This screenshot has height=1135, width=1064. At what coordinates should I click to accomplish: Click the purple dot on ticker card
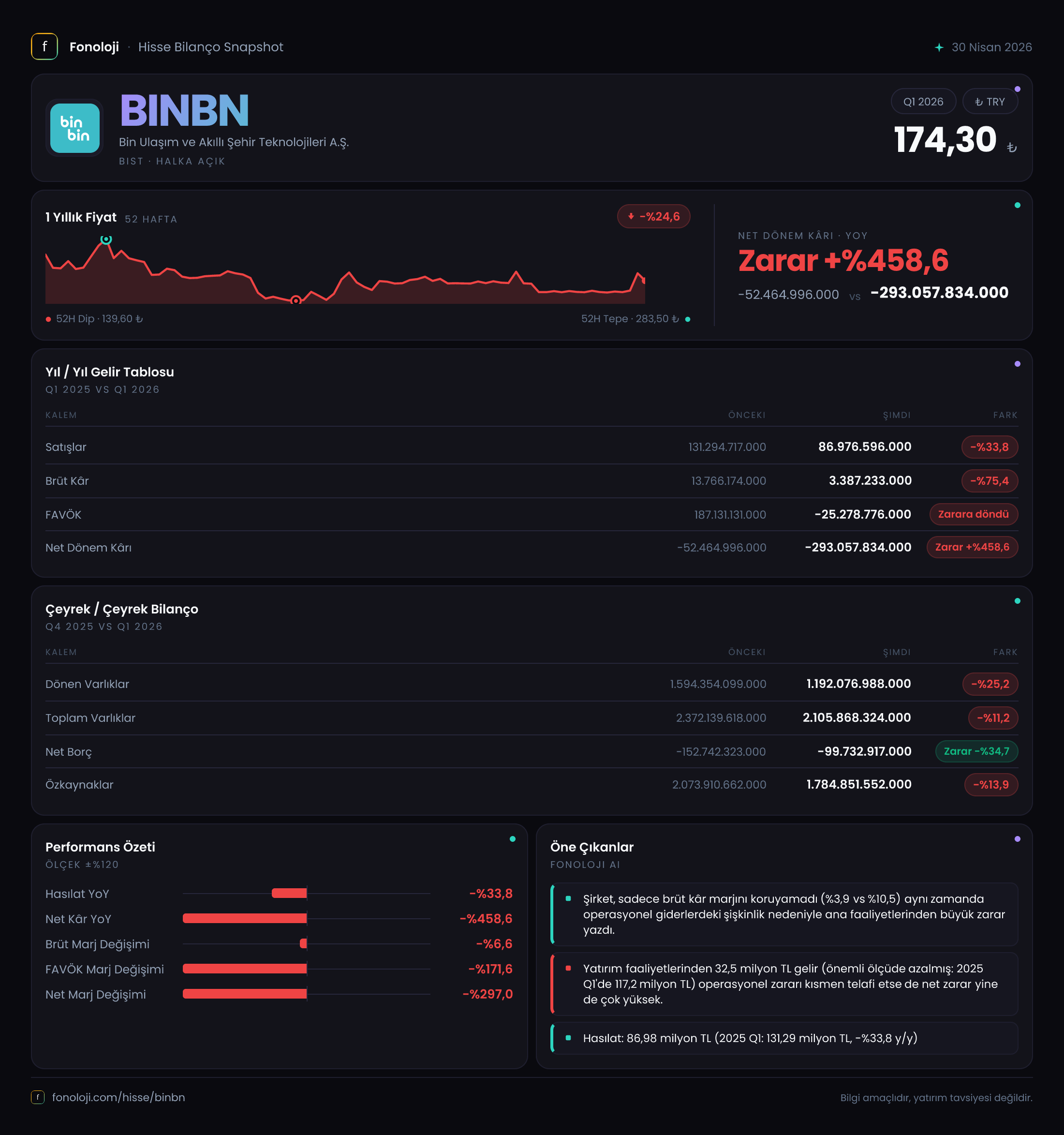click(1017, 89)
